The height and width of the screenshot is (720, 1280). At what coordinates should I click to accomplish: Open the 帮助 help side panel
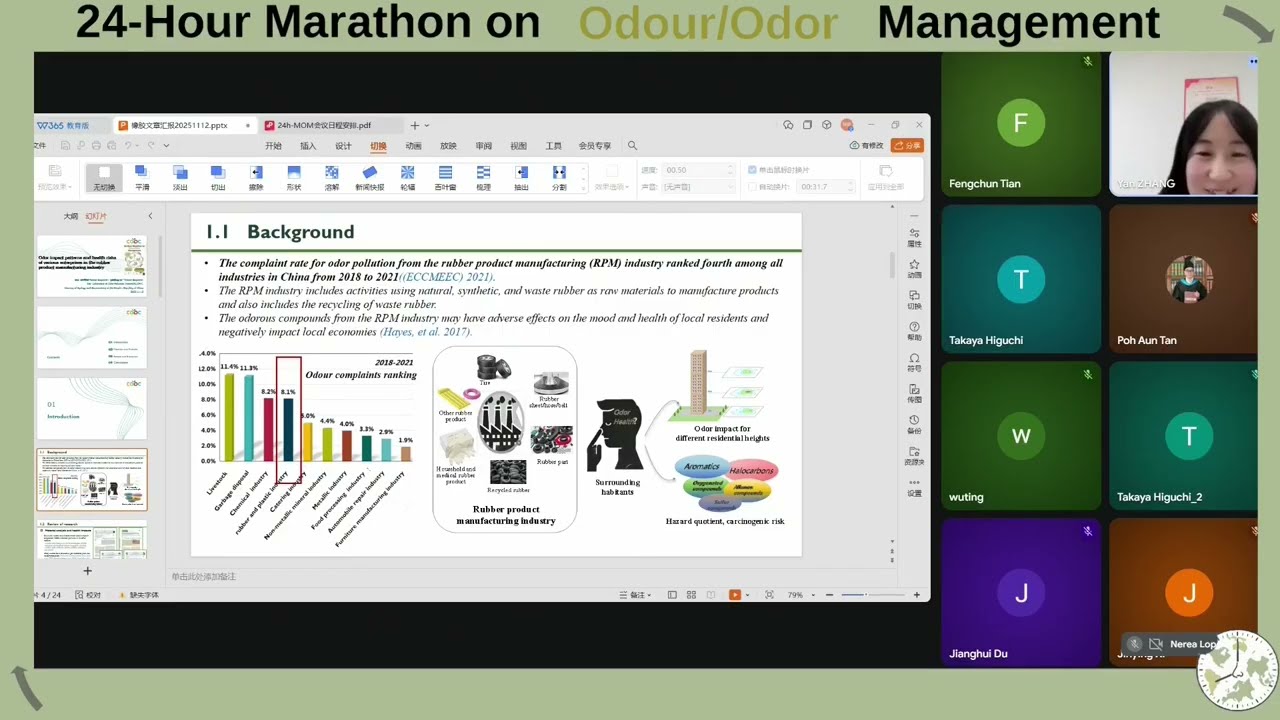tap(914, 331)
